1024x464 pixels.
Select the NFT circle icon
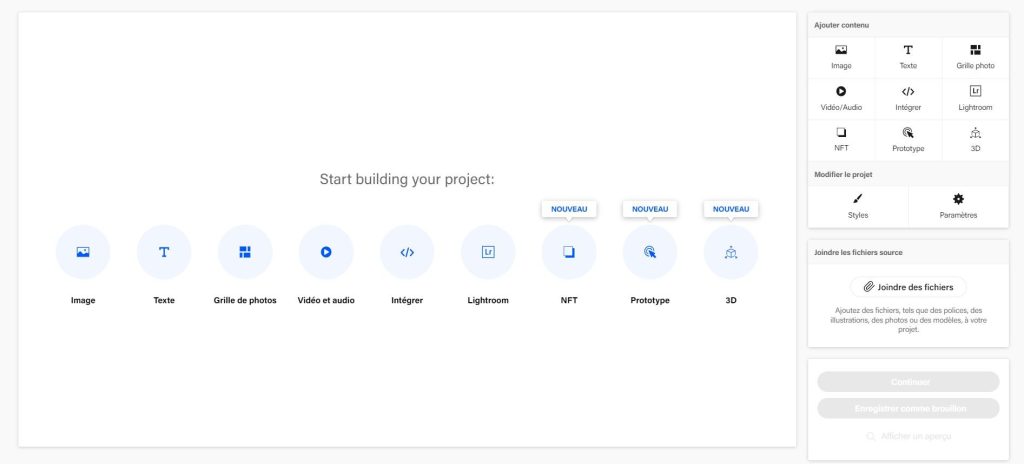569,252
